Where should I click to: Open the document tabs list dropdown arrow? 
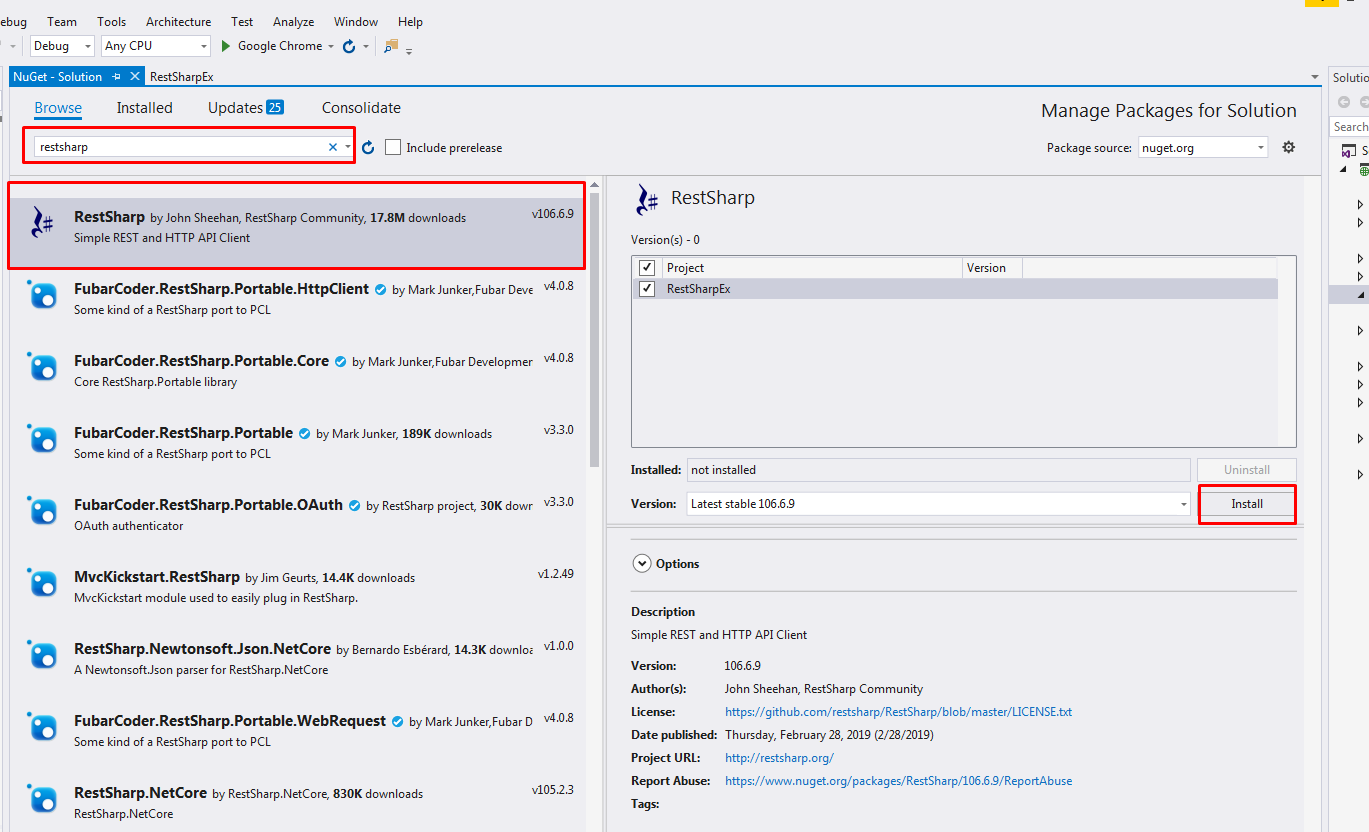(x=1315, y=77)
